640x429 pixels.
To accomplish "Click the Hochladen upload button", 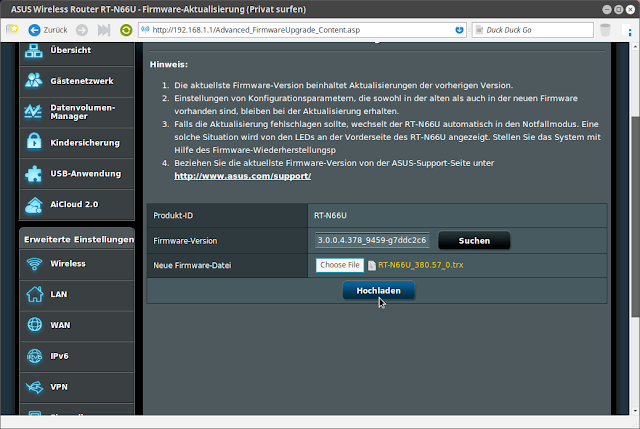I will [378, 291].
